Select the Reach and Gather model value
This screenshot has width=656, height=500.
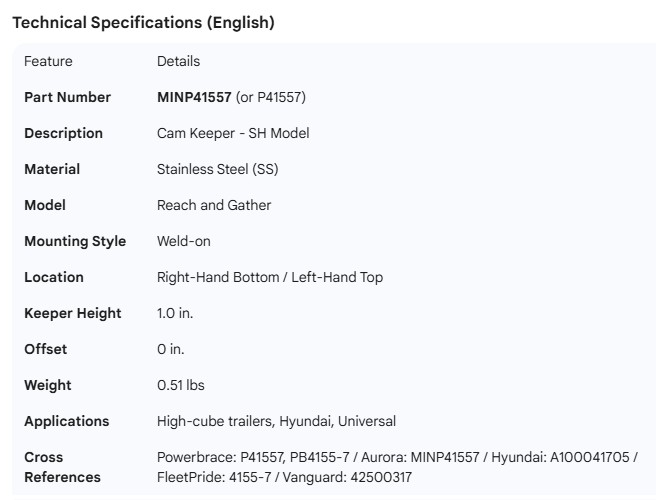pos(214,205)
